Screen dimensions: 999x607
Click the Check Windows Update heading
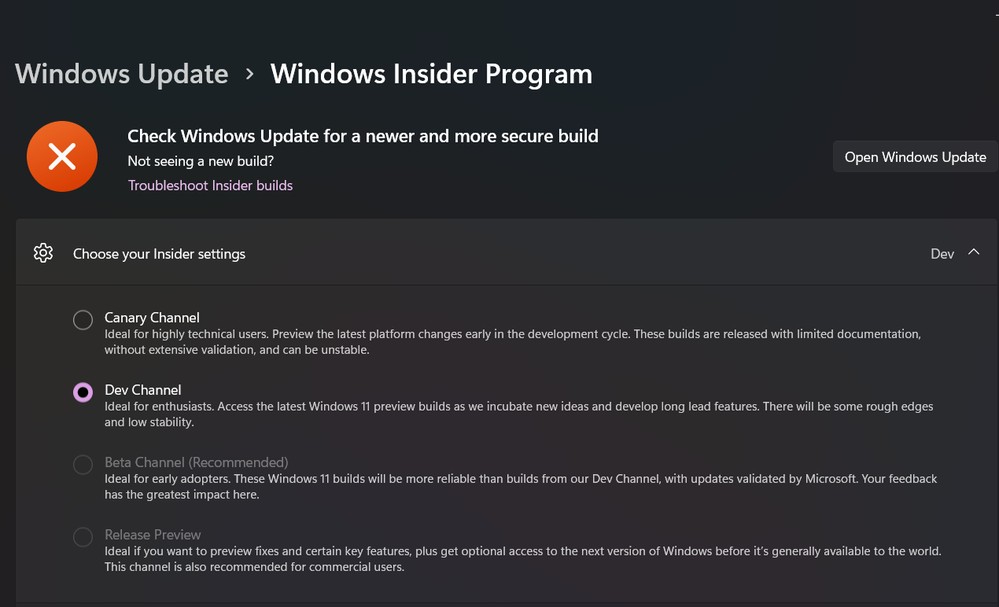point(362,136)
